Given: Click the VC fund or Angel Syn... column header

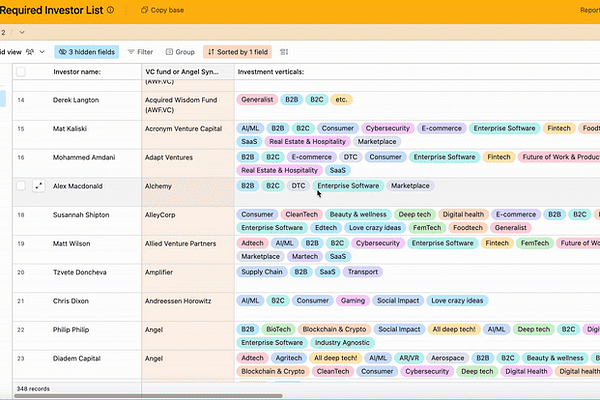Looking at the screenshot, I should pyautogui.click(x=188, y=72).
